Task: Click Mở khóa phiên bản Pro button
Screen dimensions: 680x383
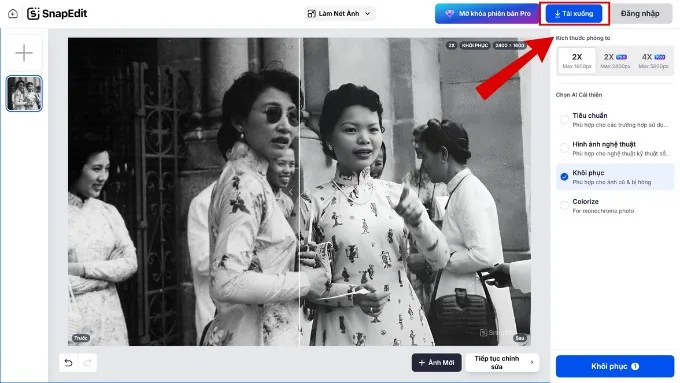Action: (x=487, y=13)
